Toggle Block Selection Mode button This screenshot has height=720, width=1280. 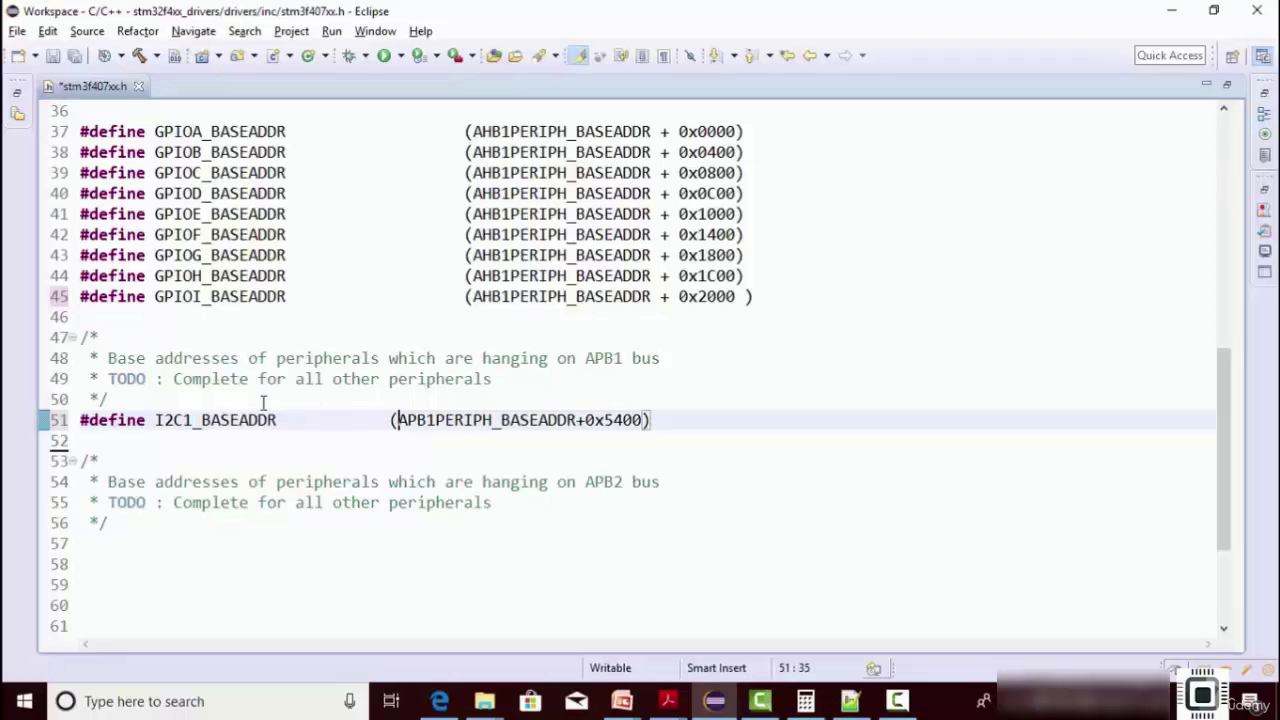[642, 56]
